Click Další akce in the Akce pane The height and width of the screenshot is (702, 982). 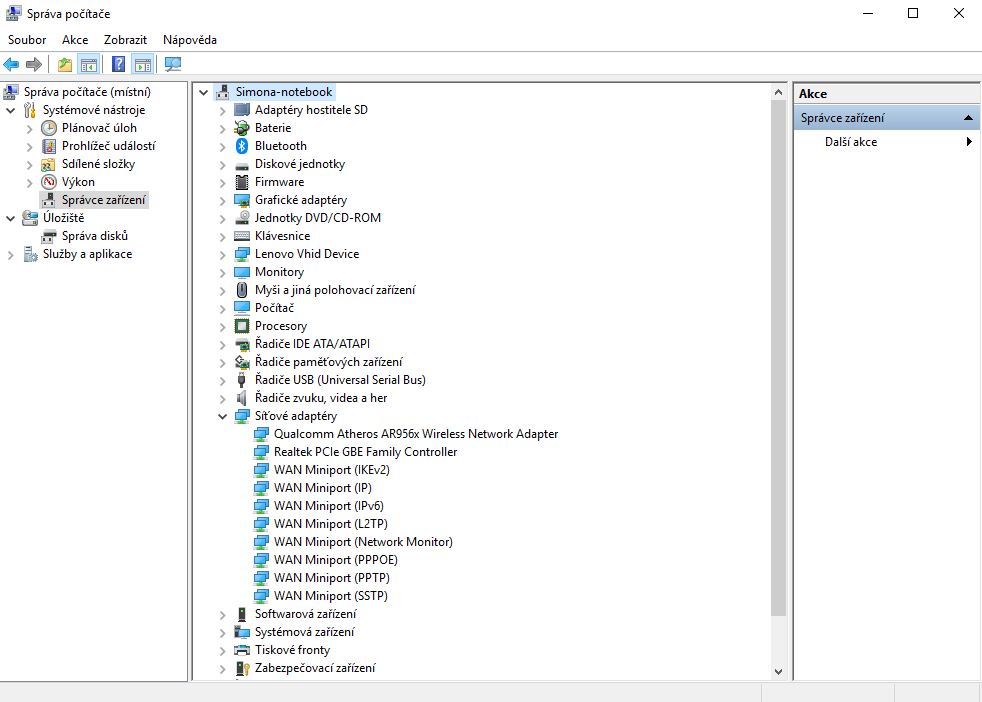851,142
